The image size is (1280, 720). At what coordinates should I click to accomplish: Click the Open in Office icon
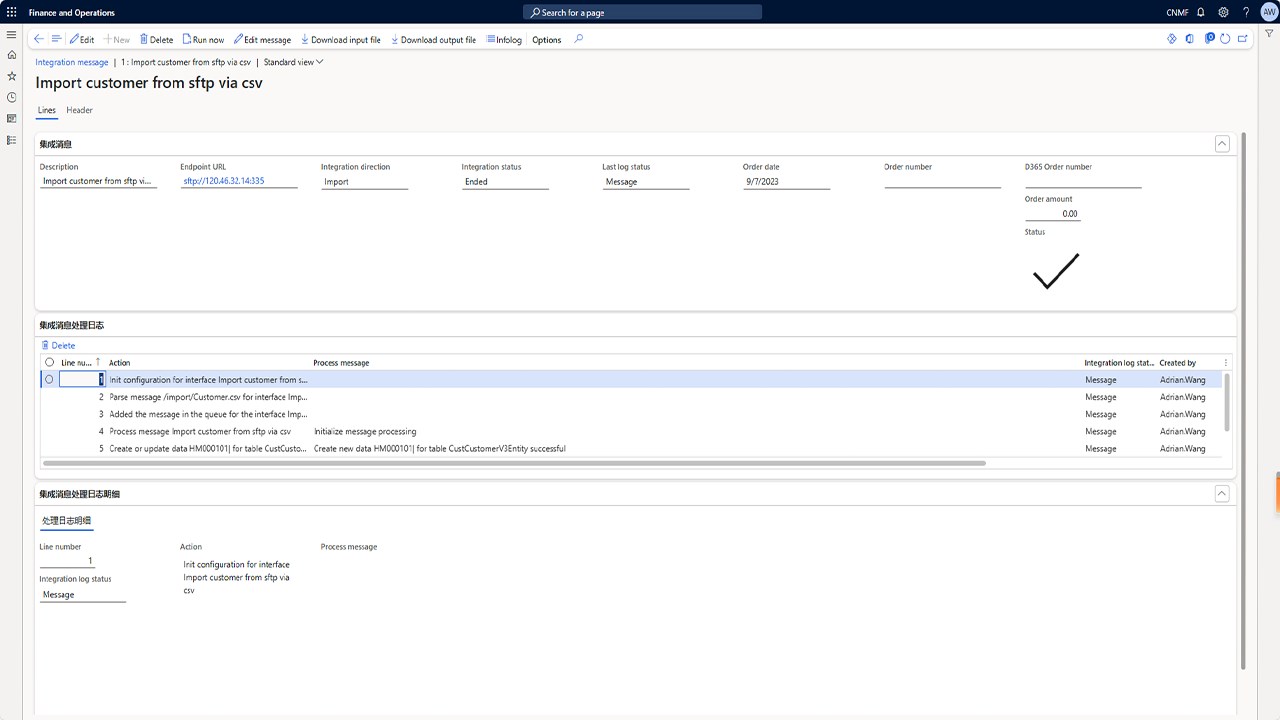[x=1190, y=39]
